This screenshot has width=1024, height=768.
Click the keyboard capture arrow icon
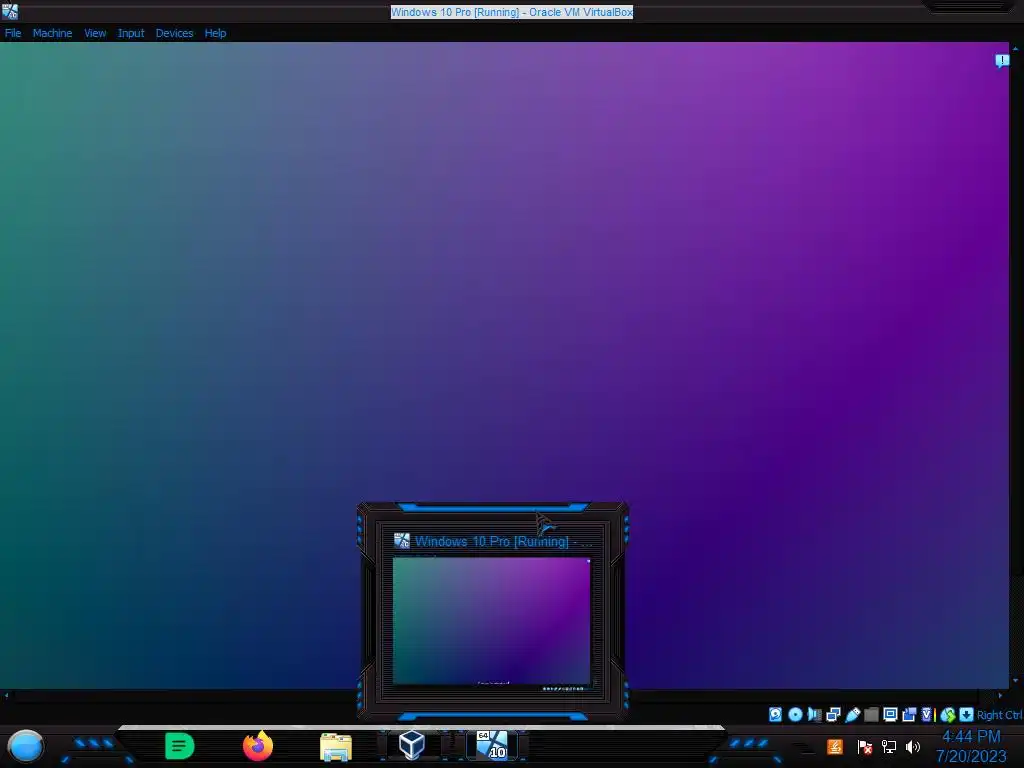(x=967, y=714)
